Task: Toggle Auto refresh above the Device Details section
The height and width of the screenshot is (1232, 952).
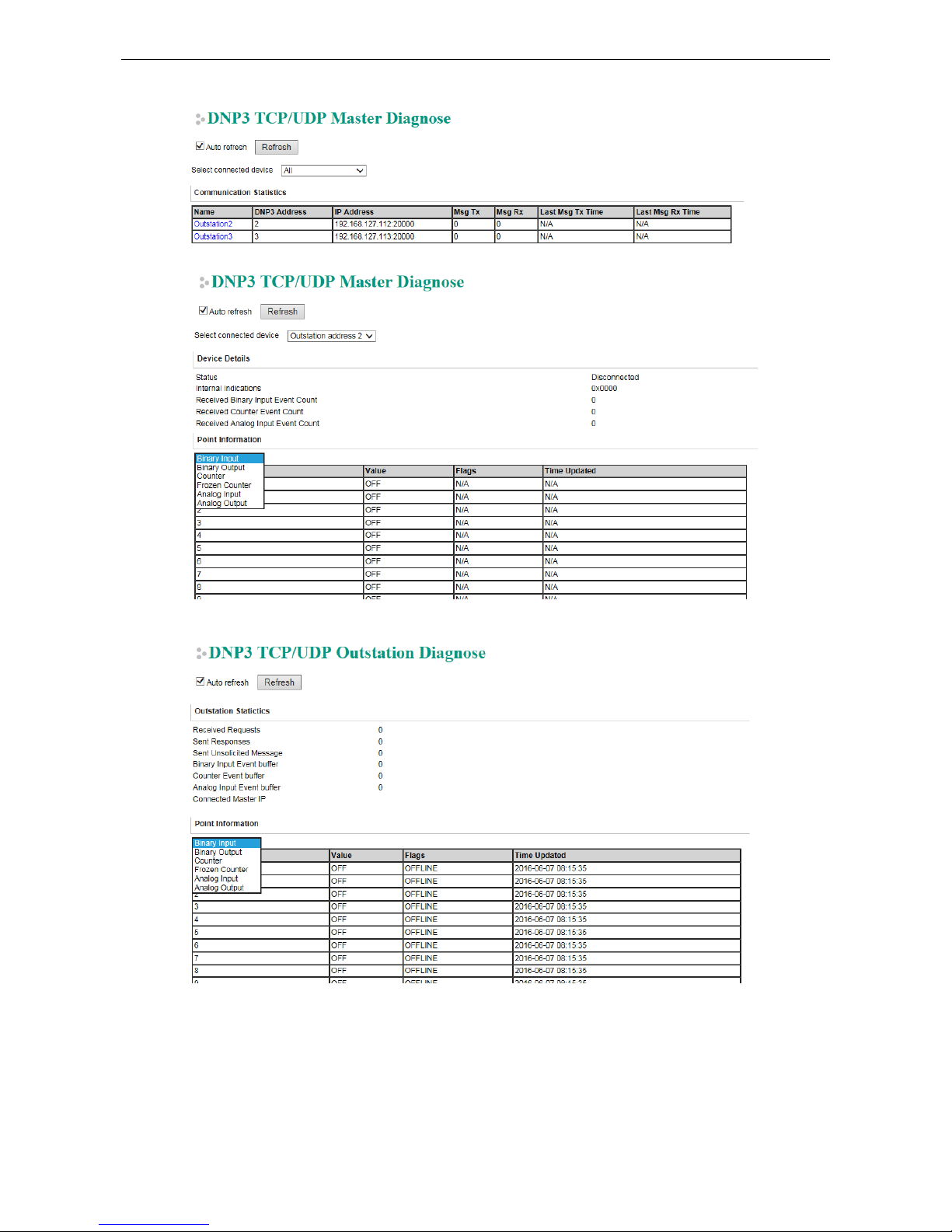Action: click(x=204, y=311)
